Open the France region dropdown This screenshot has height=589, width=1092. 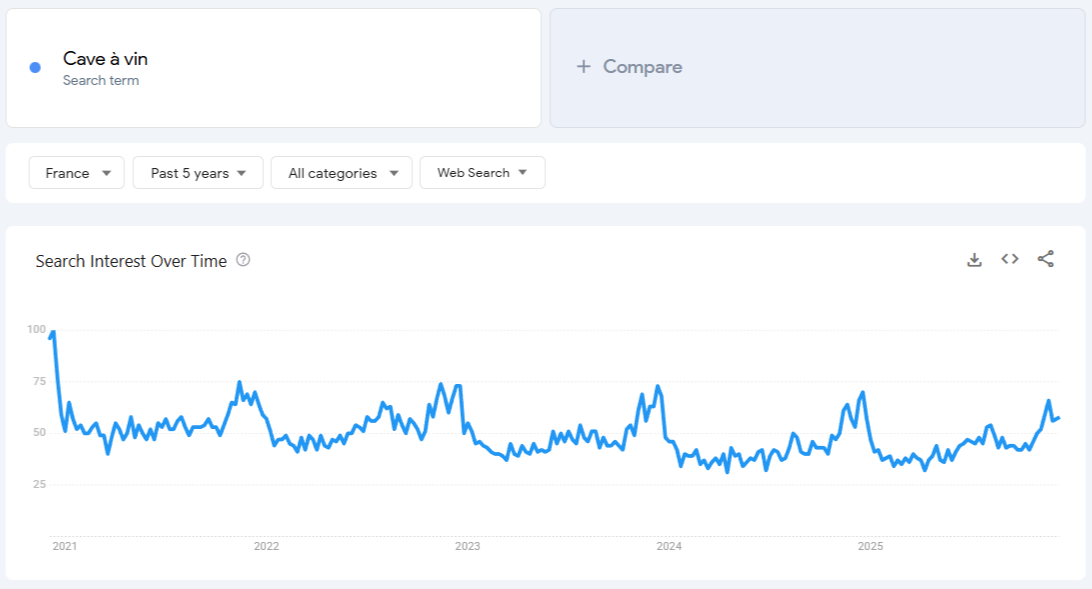pos(75,172)
